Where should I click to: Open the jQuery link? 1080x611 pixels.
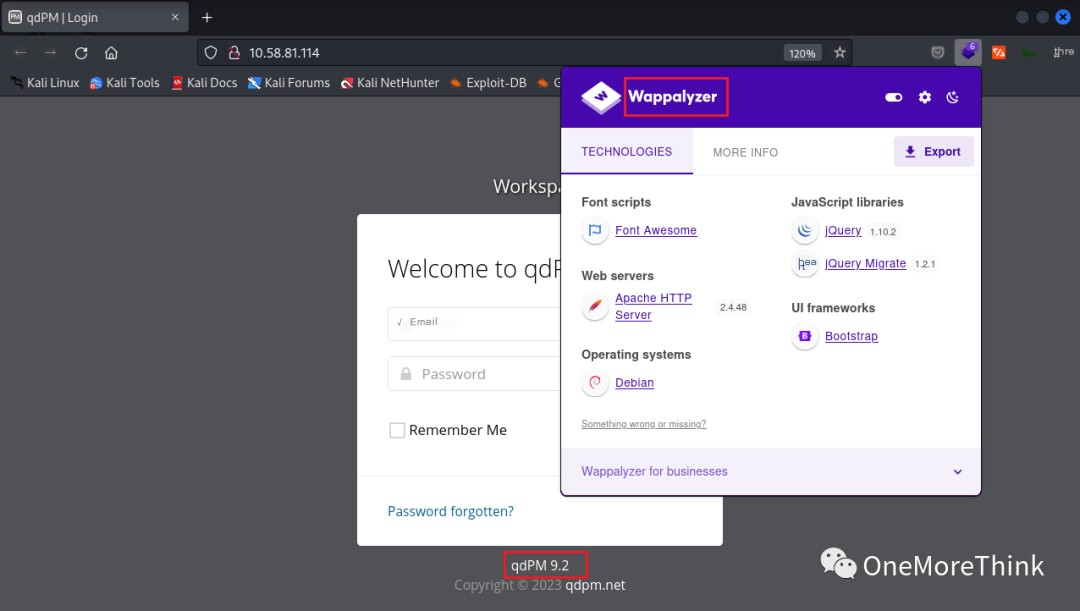click(x=843, y=230)
